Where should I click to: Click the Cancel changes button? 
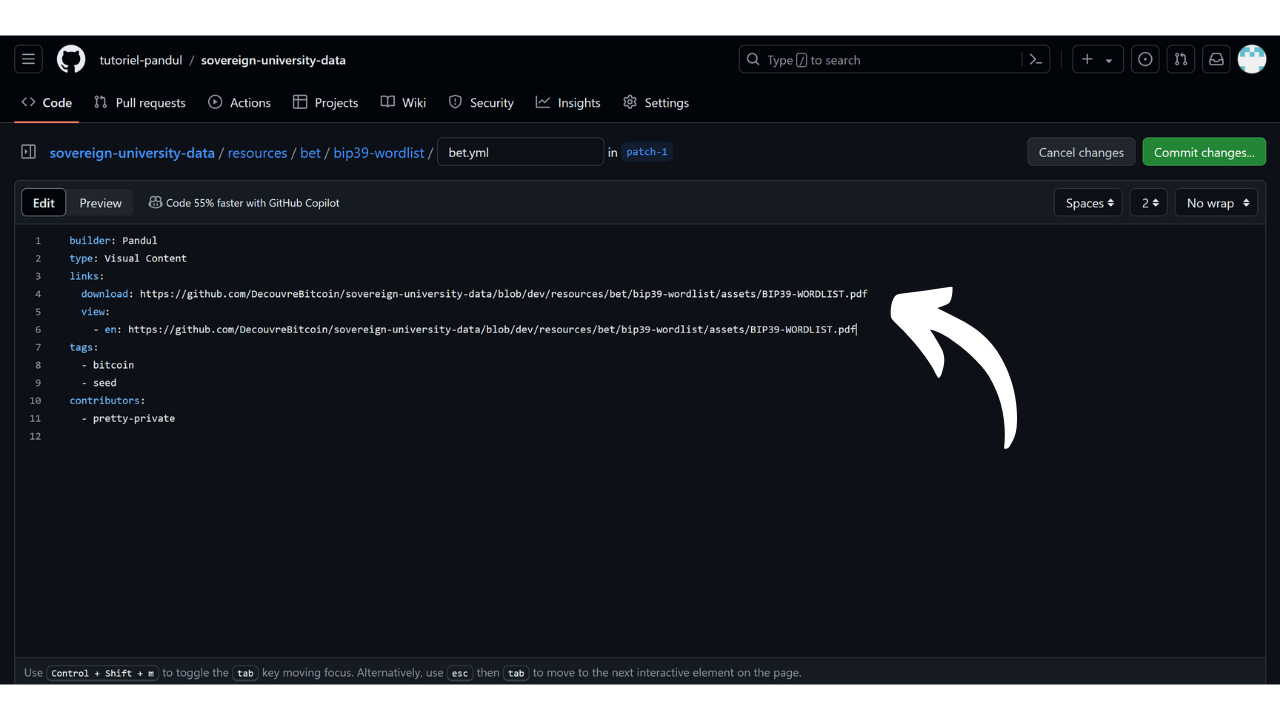tap(1081, 152)
